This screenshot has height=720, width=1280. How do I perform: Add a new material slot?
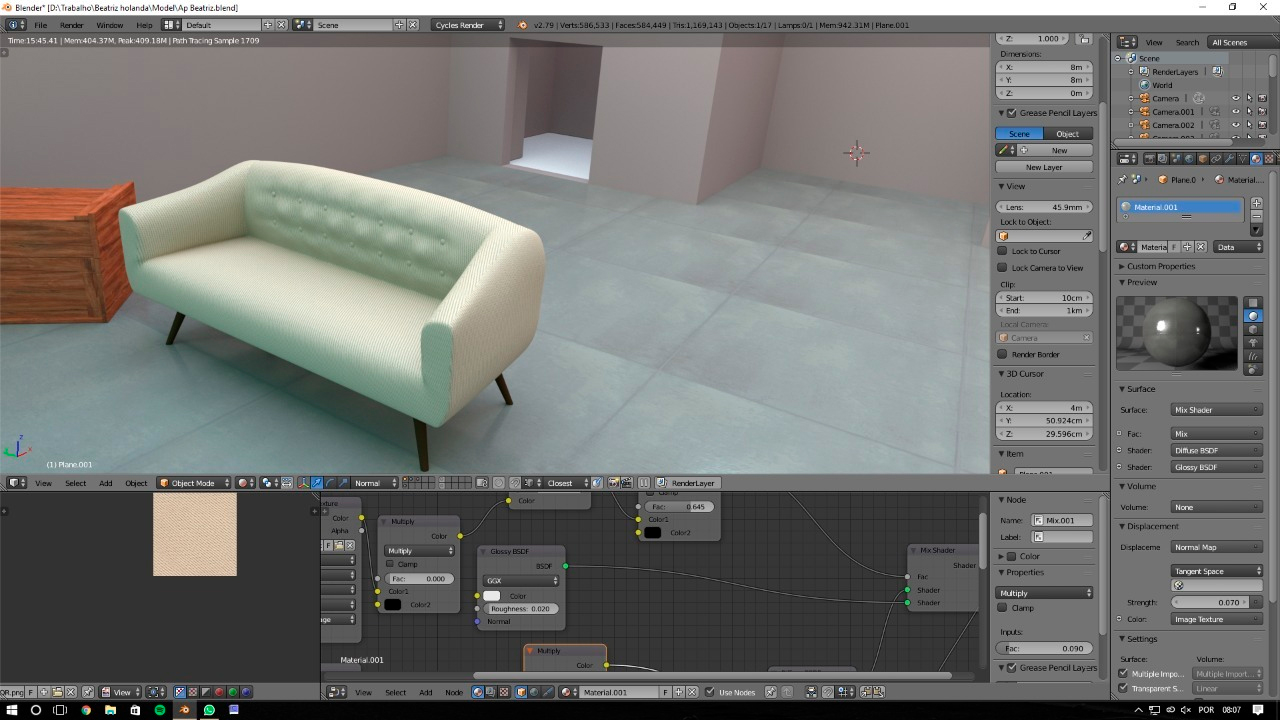1257,203
